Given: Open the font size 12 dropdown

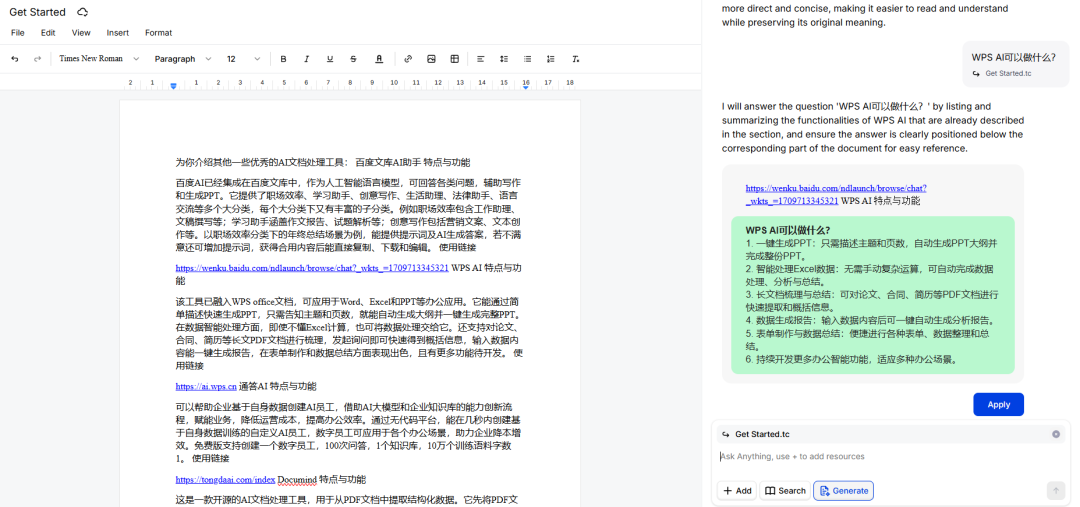Looking at the screenshot, I should [244, 59].
